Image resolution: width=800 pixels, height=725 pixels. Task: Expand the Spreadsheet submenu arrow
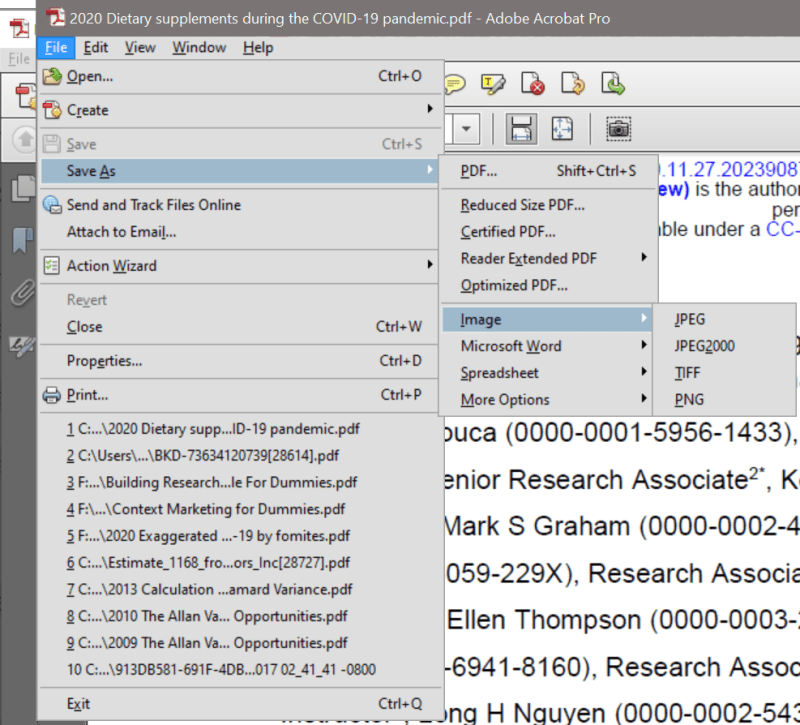(x=644, y=371)
